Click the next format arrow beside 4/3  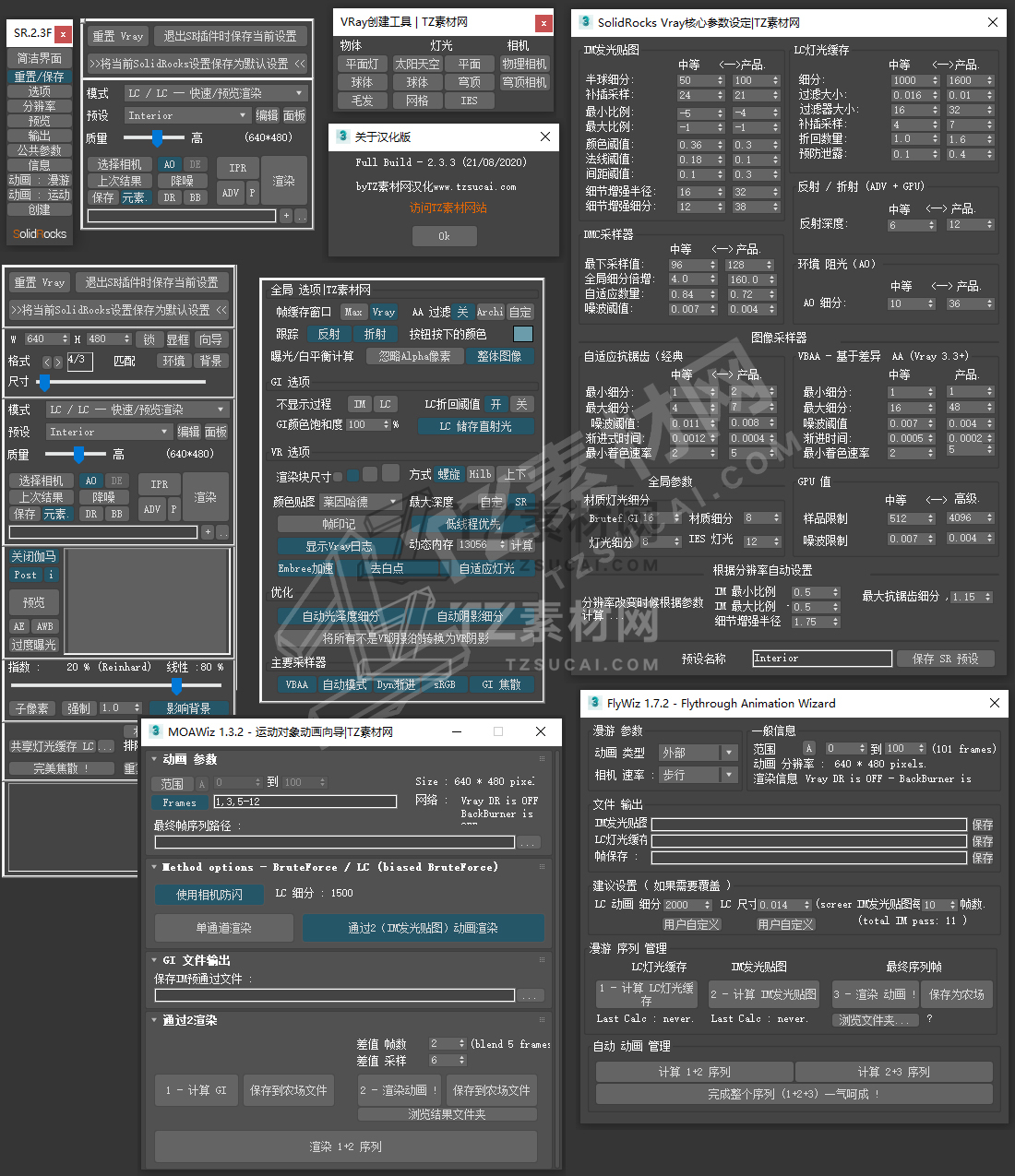[58, 362]
